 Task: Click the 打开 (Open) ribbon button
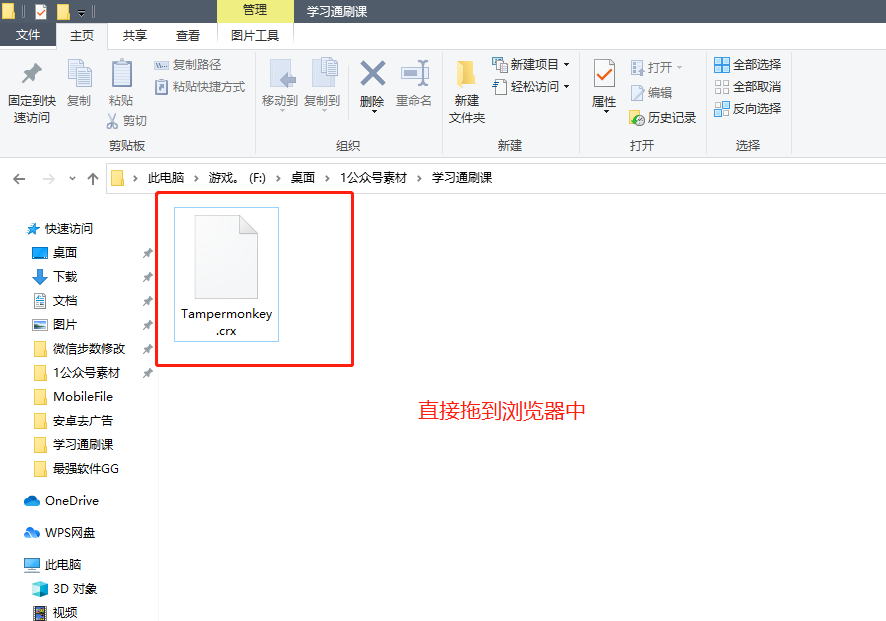(x=656, y=68)
